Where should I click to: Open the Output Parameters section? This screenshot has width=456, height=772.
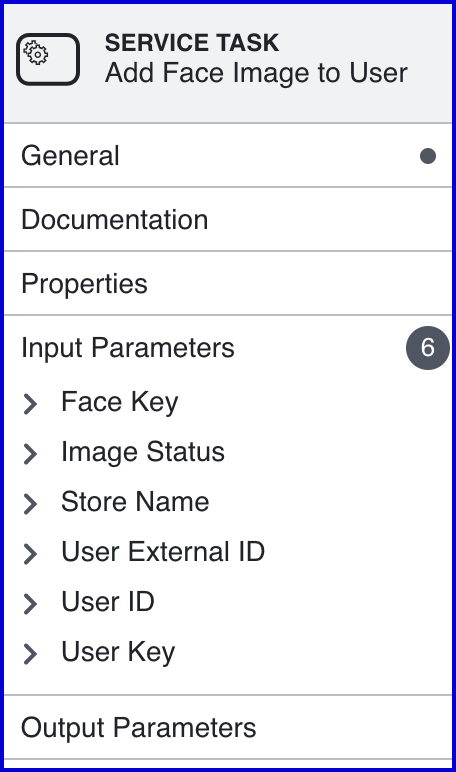tap(228, 728)
